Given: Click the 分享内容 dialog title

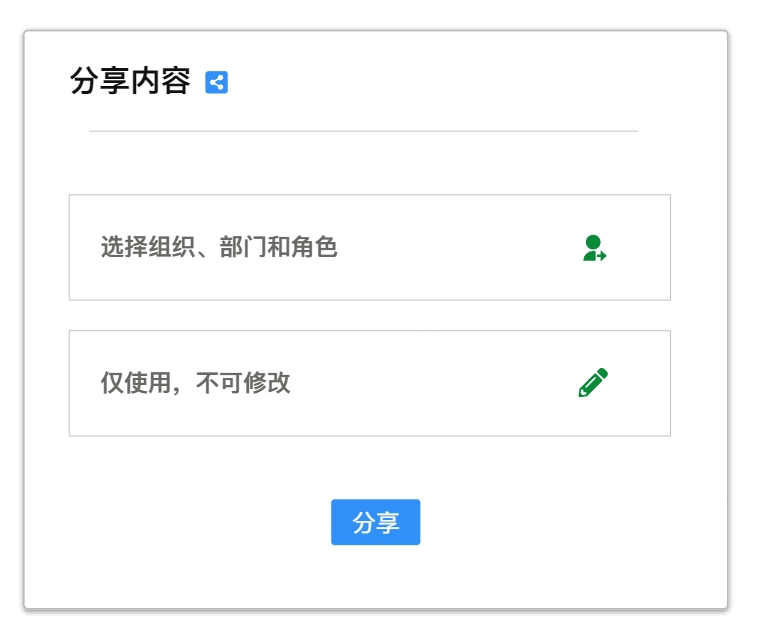Looking at the screenshot, I should 130,82.
